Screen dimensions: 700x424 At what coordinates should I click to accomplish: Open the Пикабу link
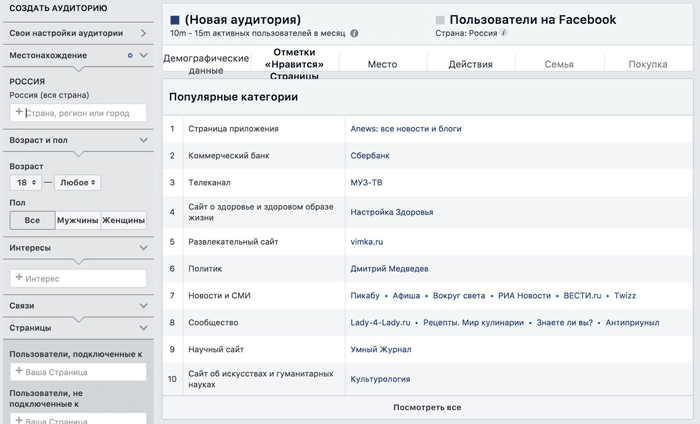tap(365, 295)
